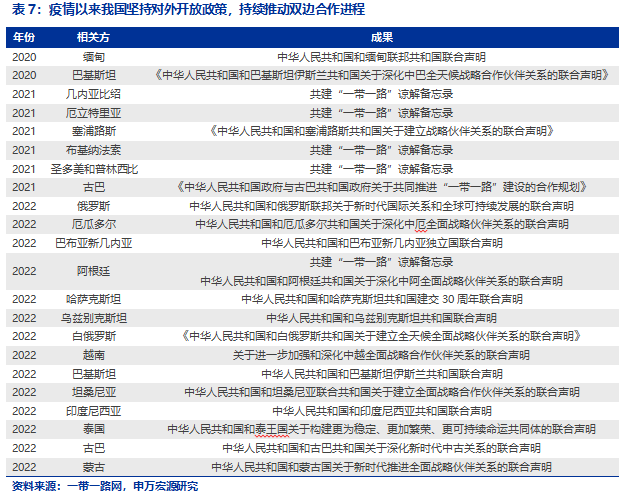Click 古巴 in the 2022 row
This screenshot has height=494, width=626.
coord(94,448)
